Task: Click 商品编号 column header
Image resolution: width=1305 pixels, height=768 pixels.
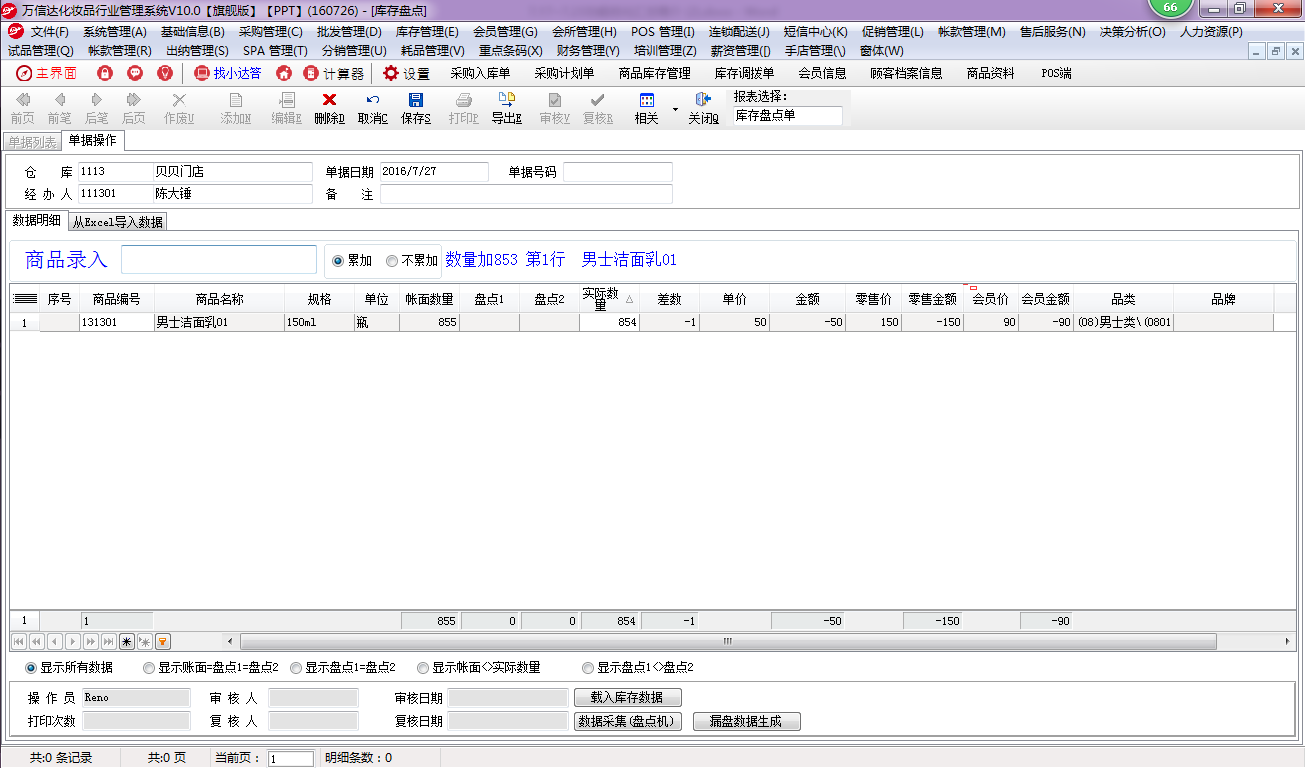Action: tap(117, 299)
